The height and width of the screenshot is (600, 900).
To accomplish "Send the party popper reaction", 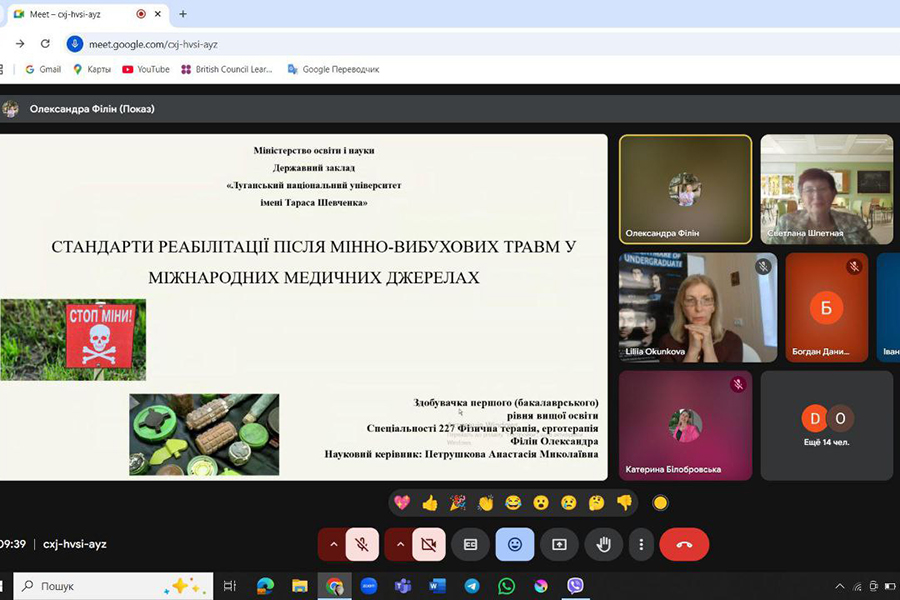I will 458,503.
